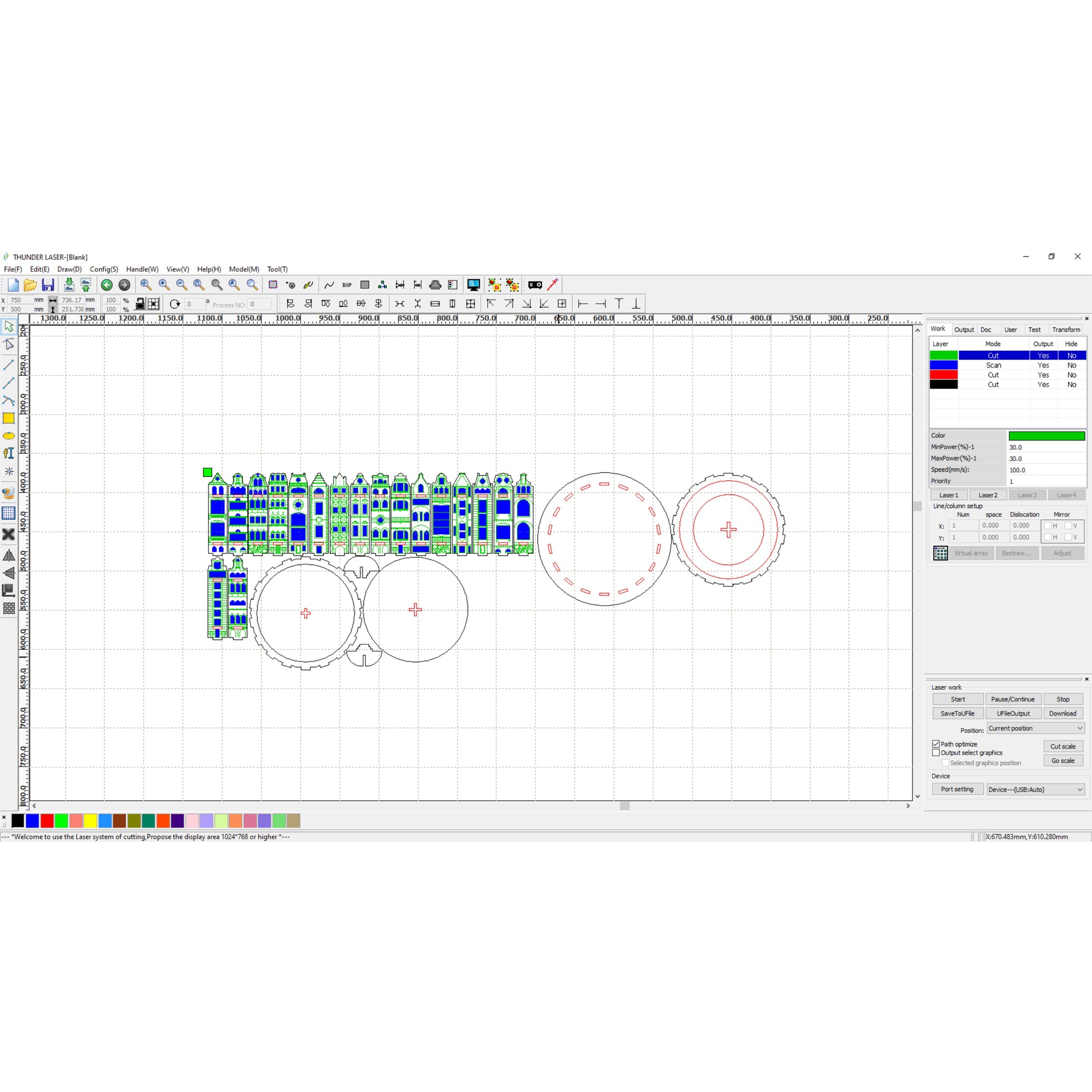Enable Output select graphics checkbox

936,753
